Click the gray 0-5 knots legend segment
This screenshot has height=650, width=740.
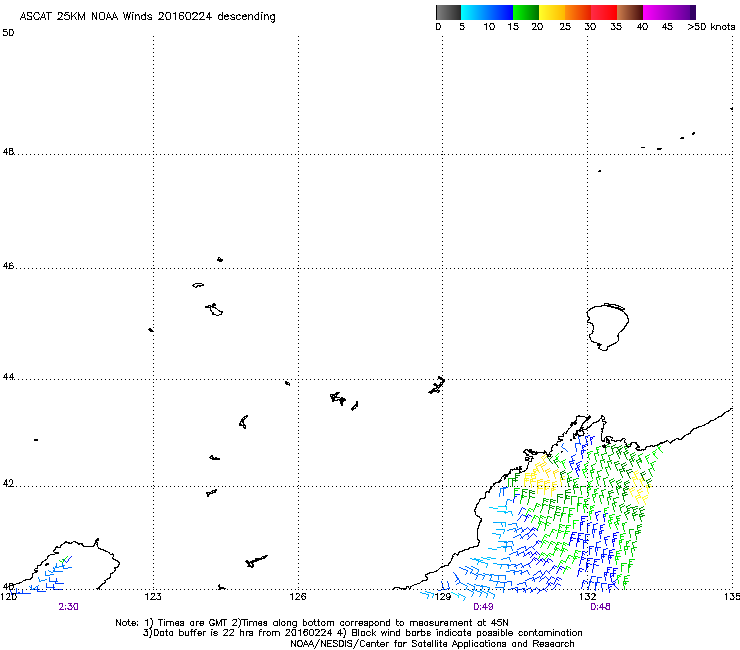(x=448, y=12)
